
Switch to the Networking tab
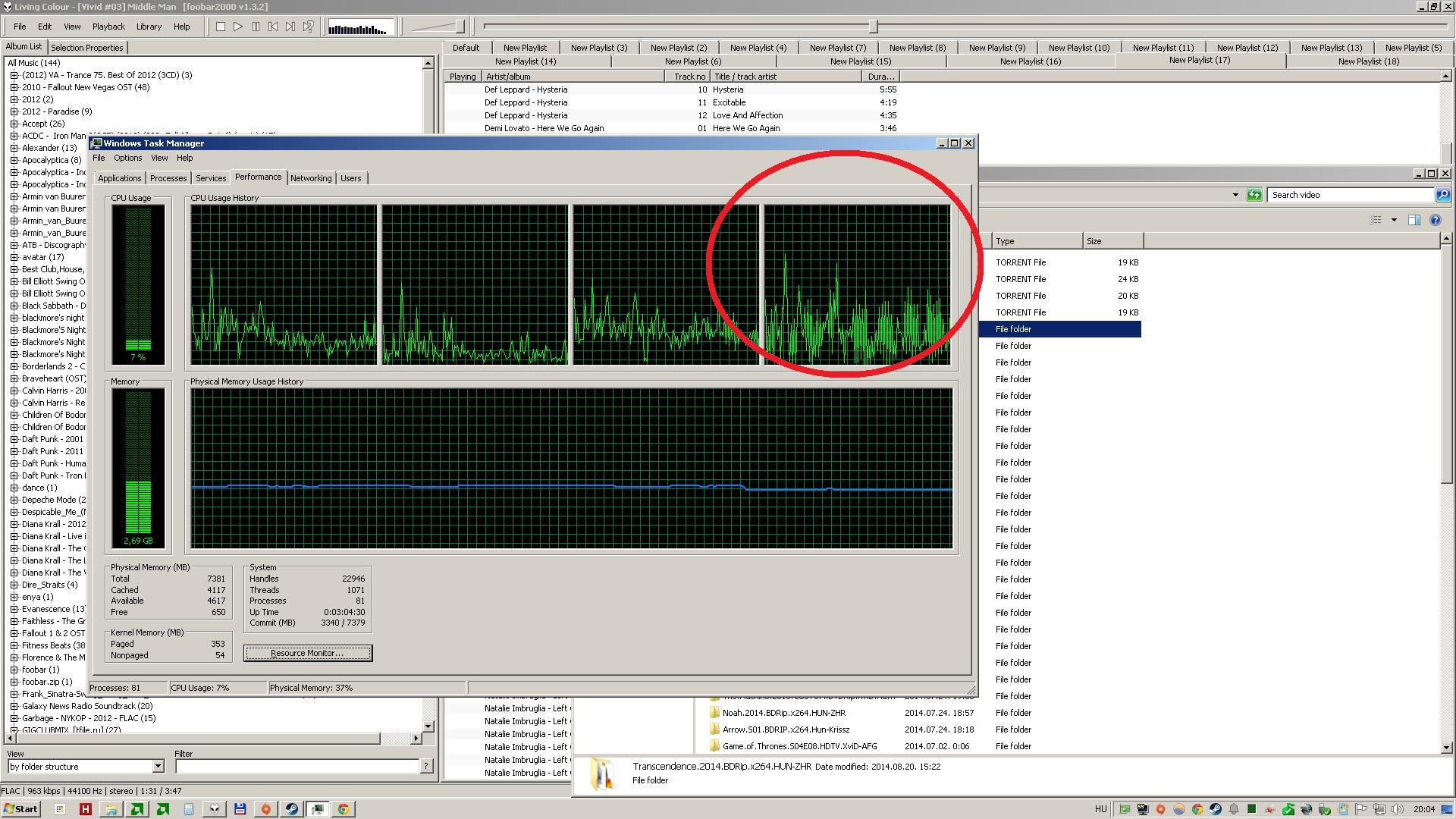[x=311, y=178]
